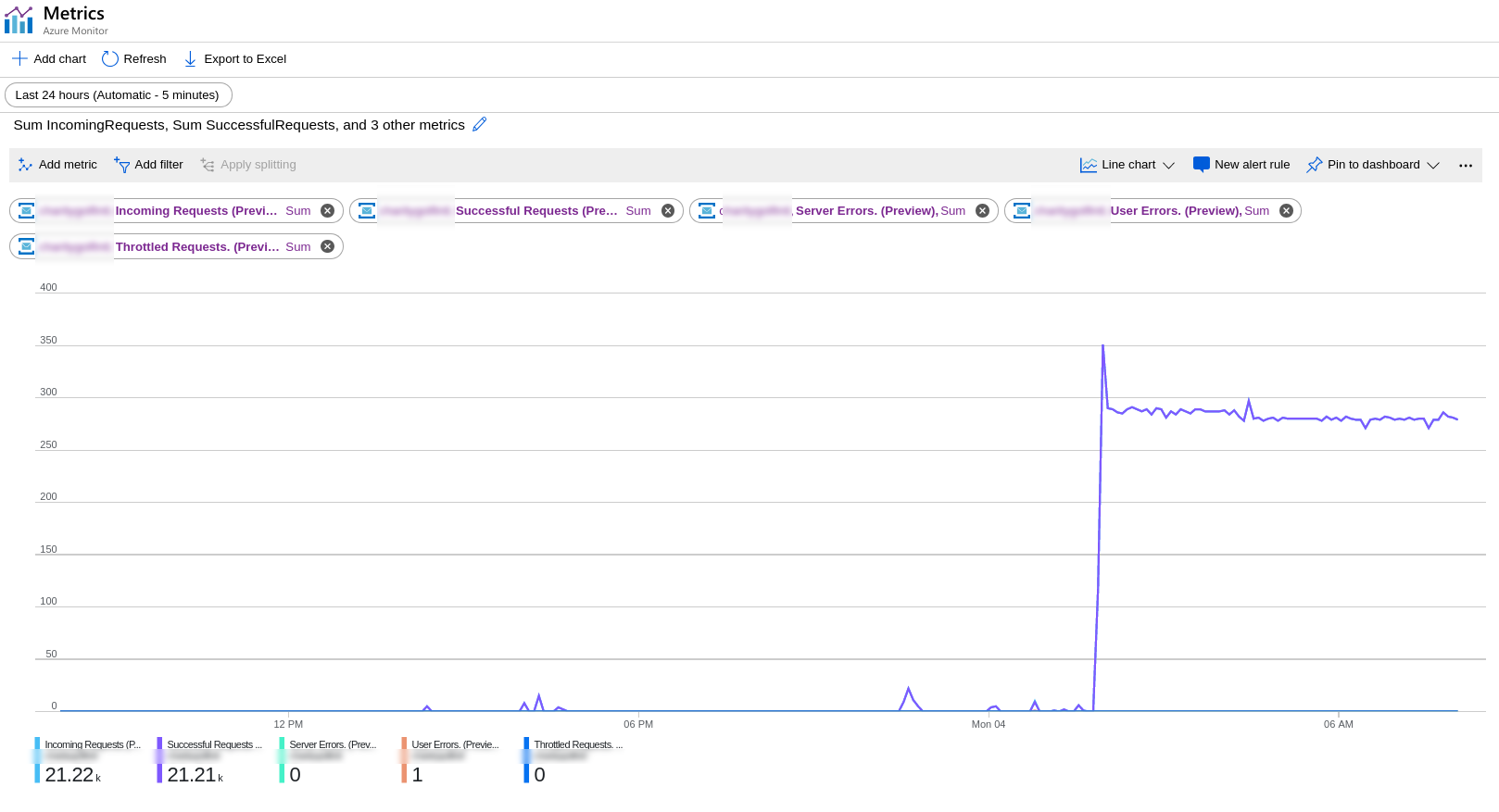Select User Errors metric name in pill

click(x=1177, y=210)
